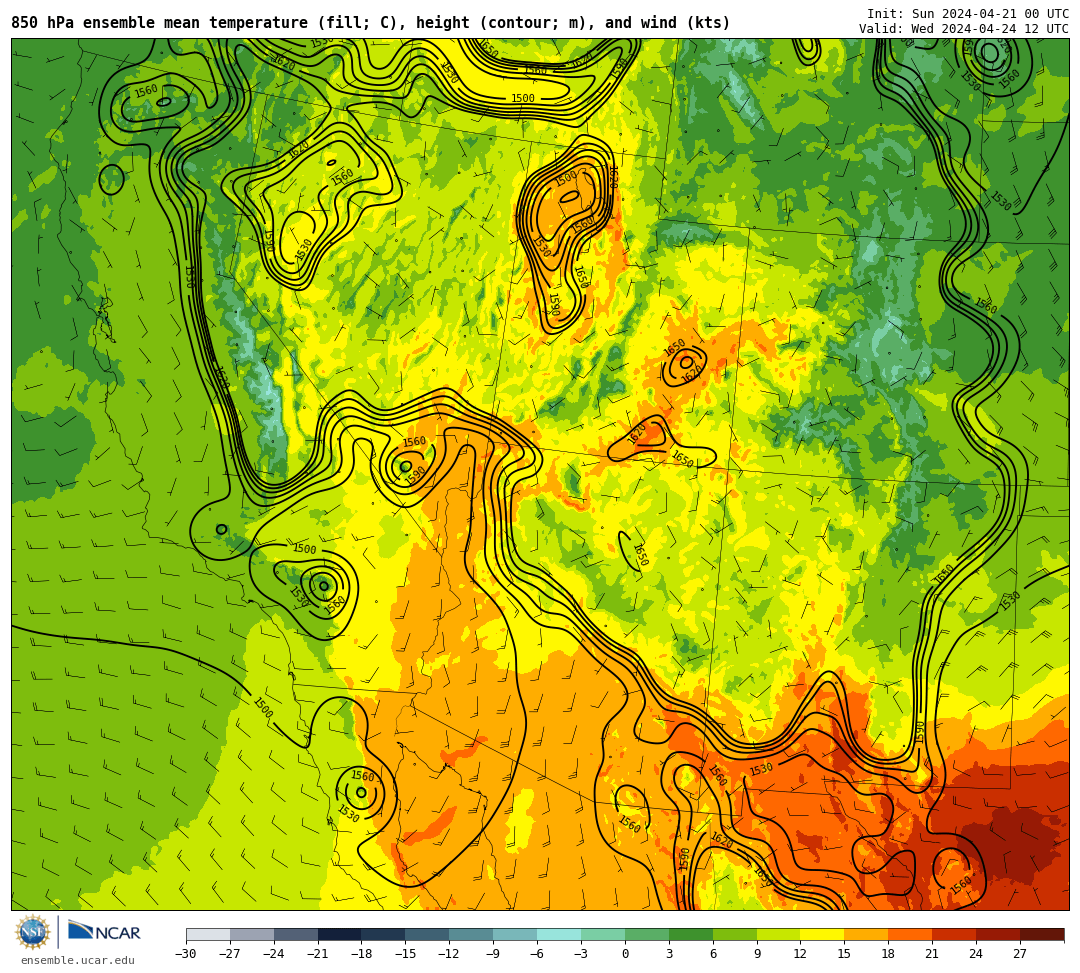Click the positive 18 colorbar tick label
The height and width of the screenshot is (973, 1080).
click(889, 954)
